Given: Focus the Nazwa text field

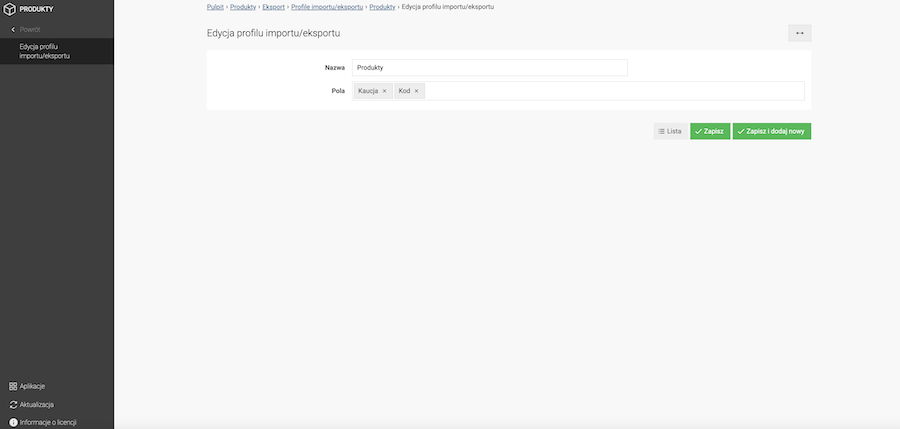Looking at the screenshot, I should click(x=489, y=68).
